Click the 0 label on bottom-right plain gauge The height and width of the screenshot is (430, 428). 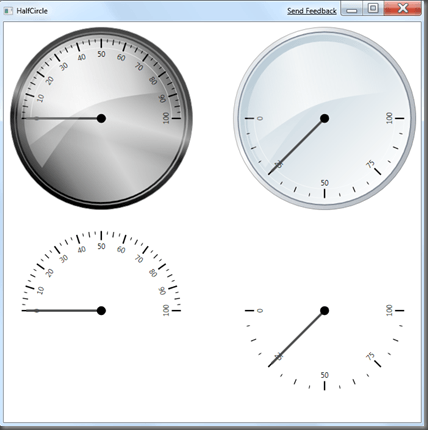coord(260,311)
